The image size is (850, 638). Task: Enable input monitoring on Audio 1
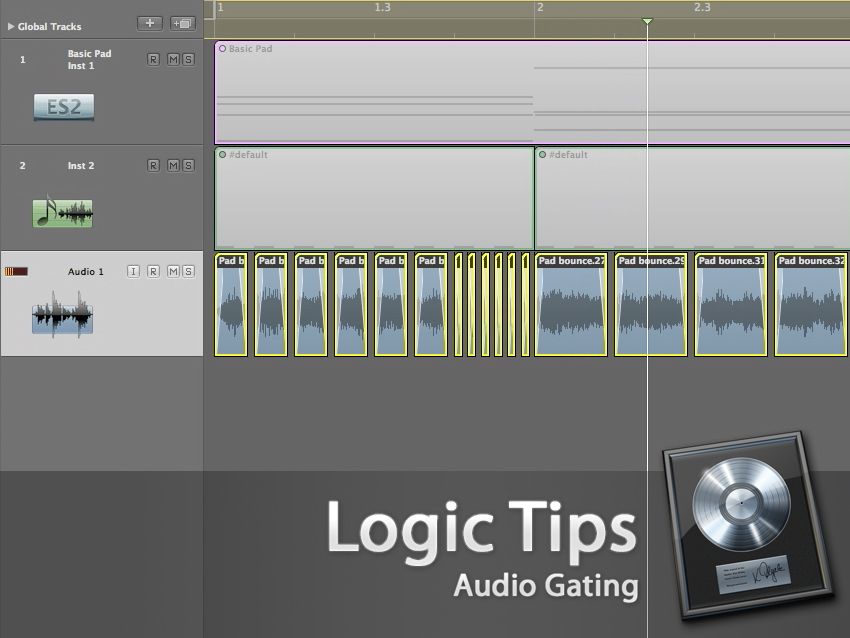click(x=131, y=271)
